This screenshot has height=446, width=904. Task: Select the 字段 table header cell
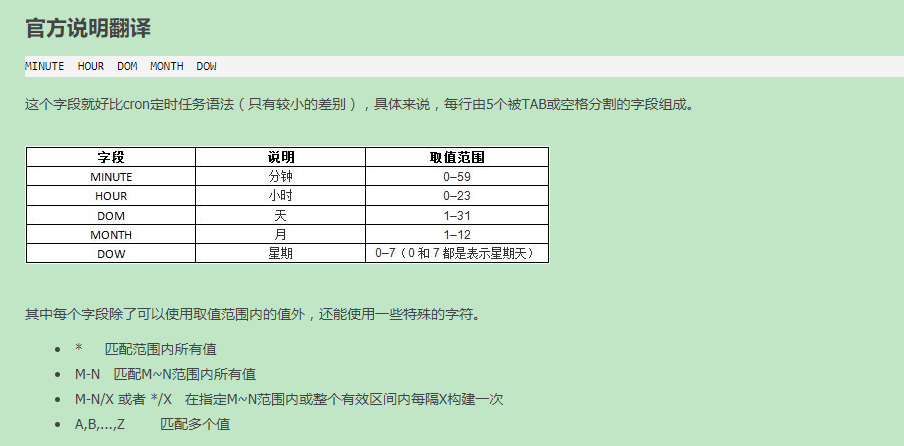pyautogui.click(x=111, y=157)
